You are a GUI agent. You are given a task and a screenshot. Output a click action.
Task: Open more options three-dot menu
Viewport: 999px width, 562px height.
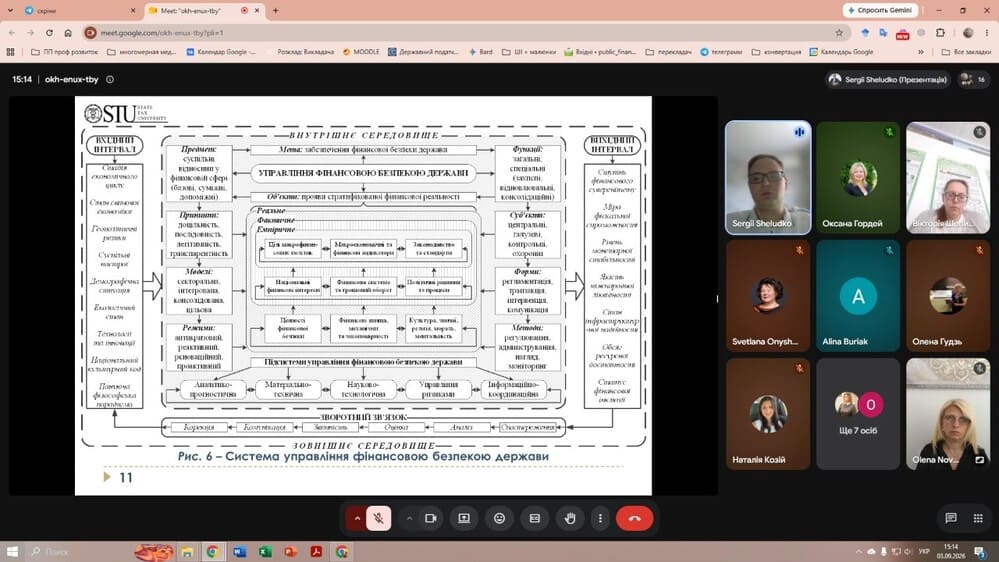(x=600, y=518)
